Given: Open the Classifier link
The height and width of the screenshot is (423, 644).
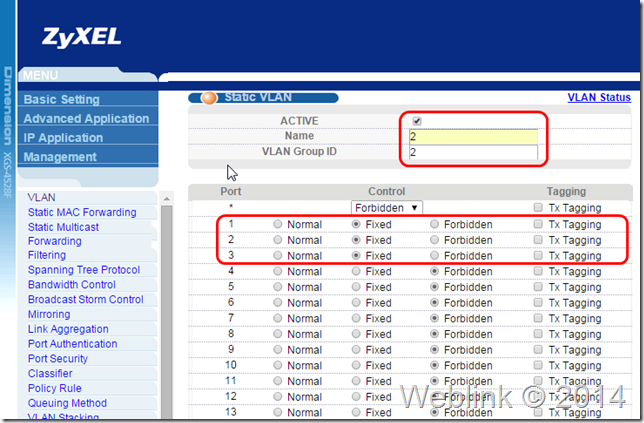Looking at the screenshot, I should 50,373.
